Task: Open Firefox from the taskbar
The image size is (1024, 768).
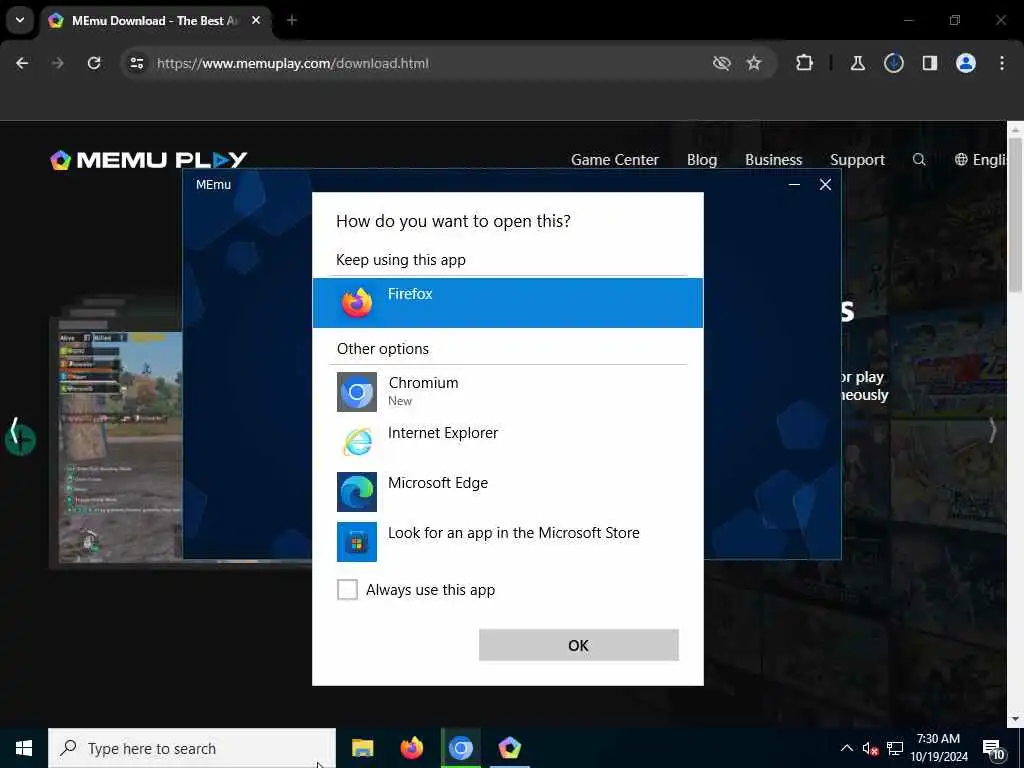Action: 411,748
